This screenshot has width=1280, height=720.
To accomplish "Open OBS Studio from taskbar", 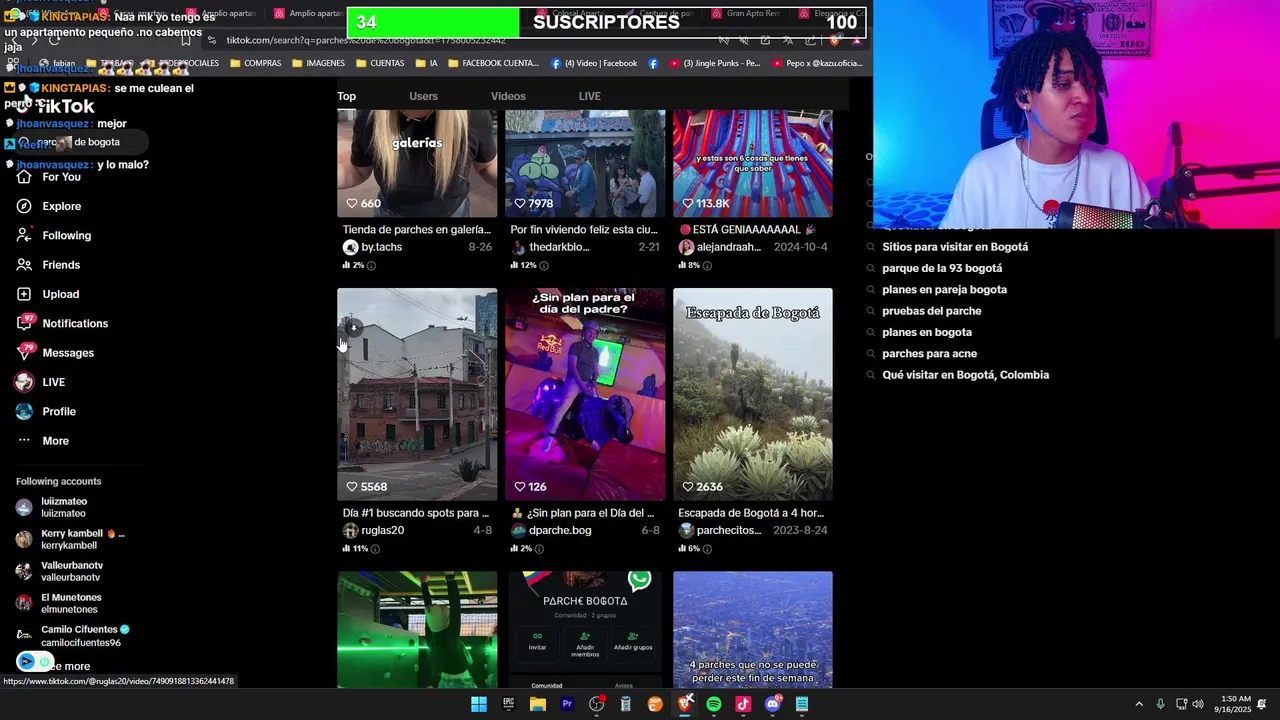I will point(597,704).
